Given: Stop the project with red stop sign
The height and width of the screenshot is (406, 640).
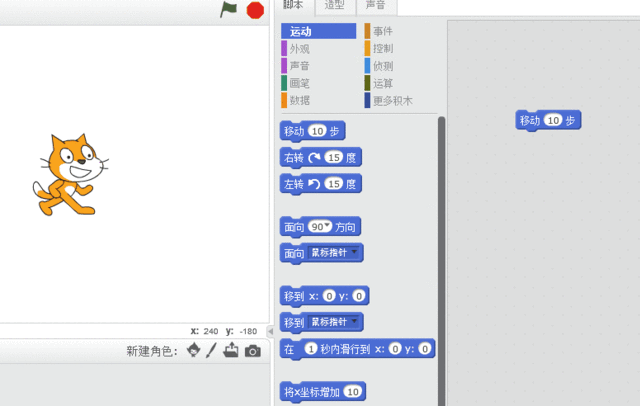Looking at the screenshot, I should click(256, 10).
